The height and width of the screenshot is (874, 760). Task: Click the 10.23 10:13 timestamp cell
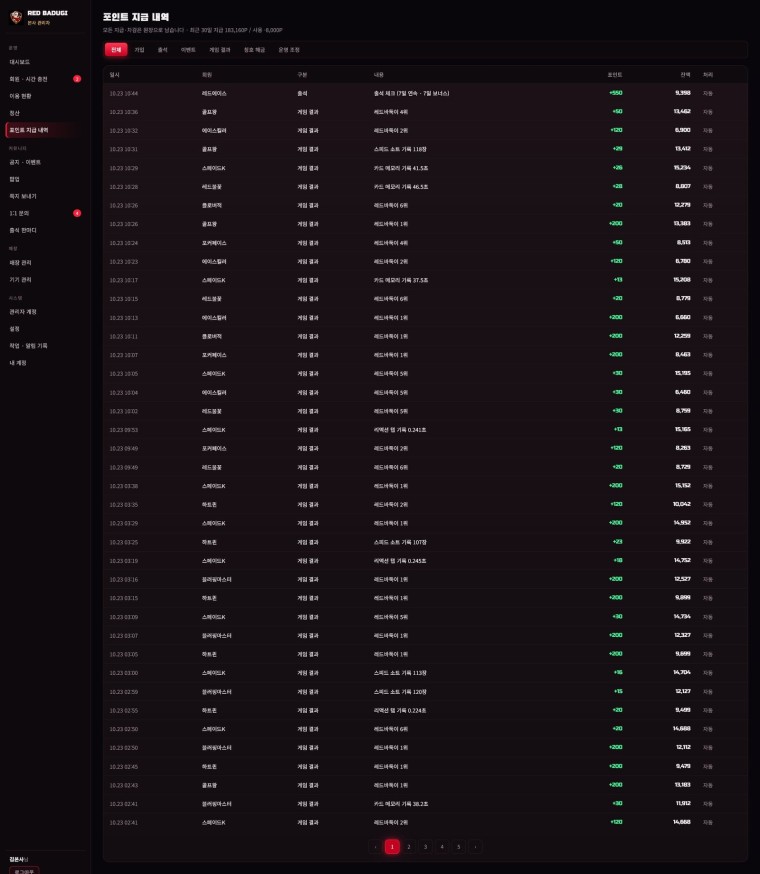pos(124,318)
